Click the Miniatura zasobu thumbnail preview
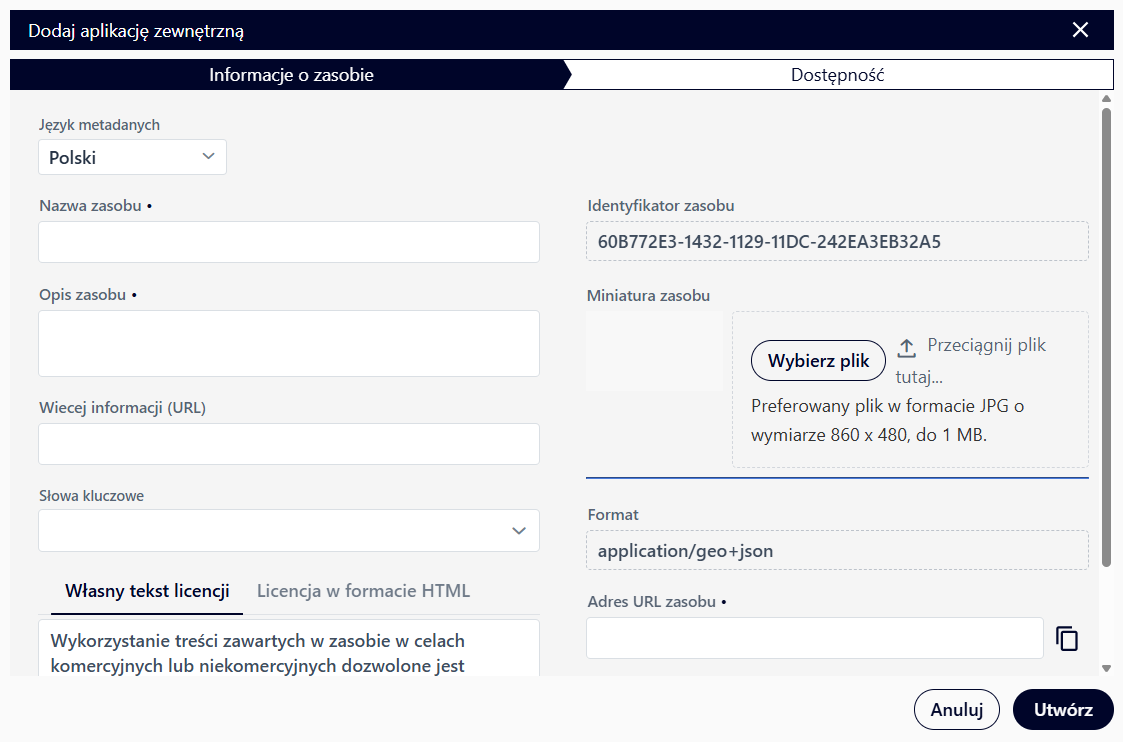 (x=654, y=351)
